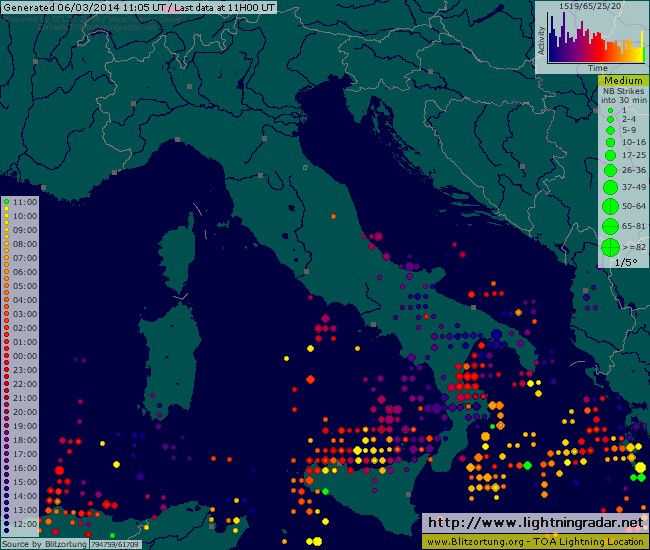Image resolution: width=650 pixels, height=550 pixels.
Task: Open the lightningradar.net URL banner
Action: click(535, 522)
